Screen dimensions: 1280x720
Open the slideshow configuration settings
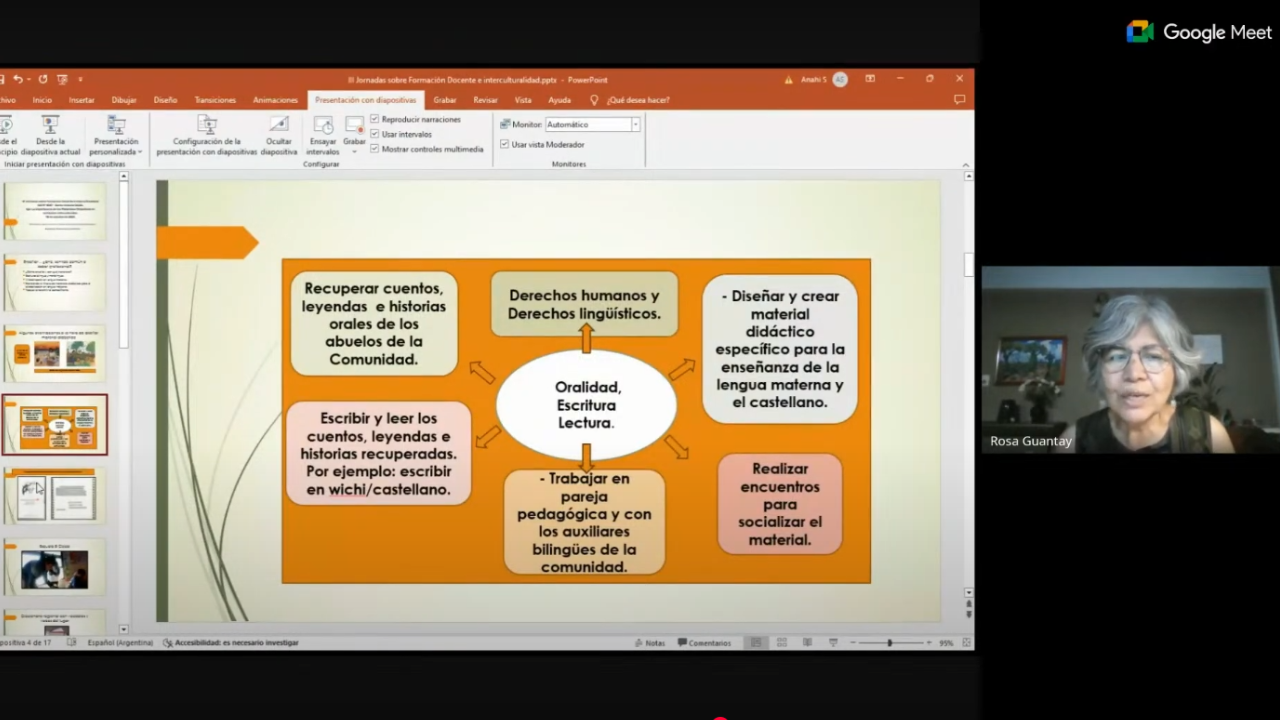click(206, 132)
